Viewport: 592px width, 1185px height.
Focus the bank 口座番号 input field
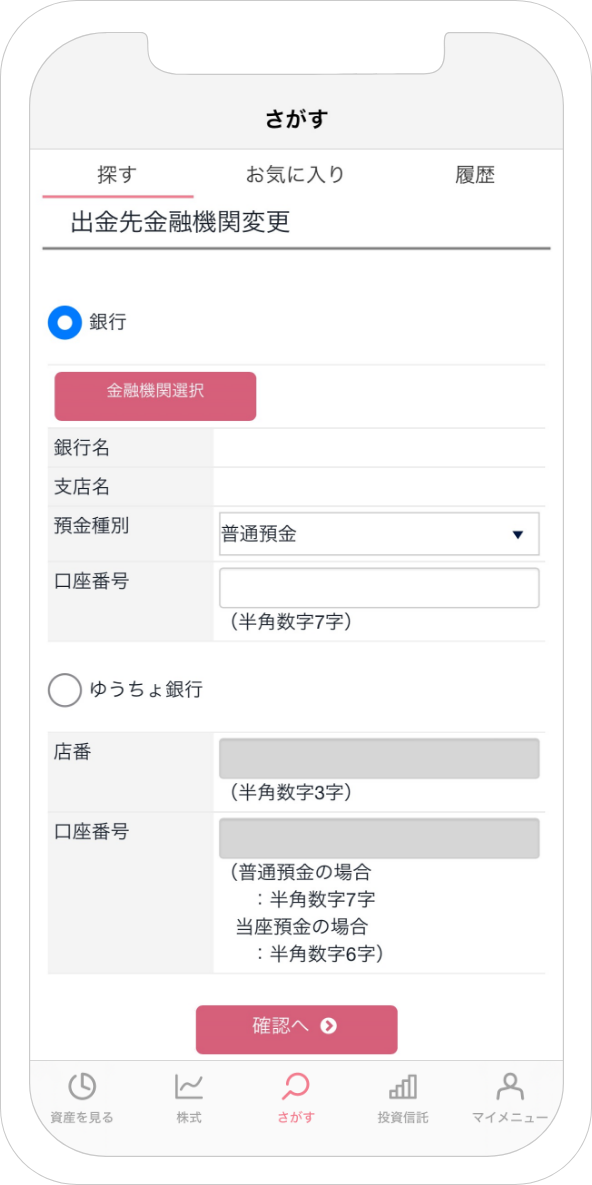pyautogui.click(x=380, y=588)
